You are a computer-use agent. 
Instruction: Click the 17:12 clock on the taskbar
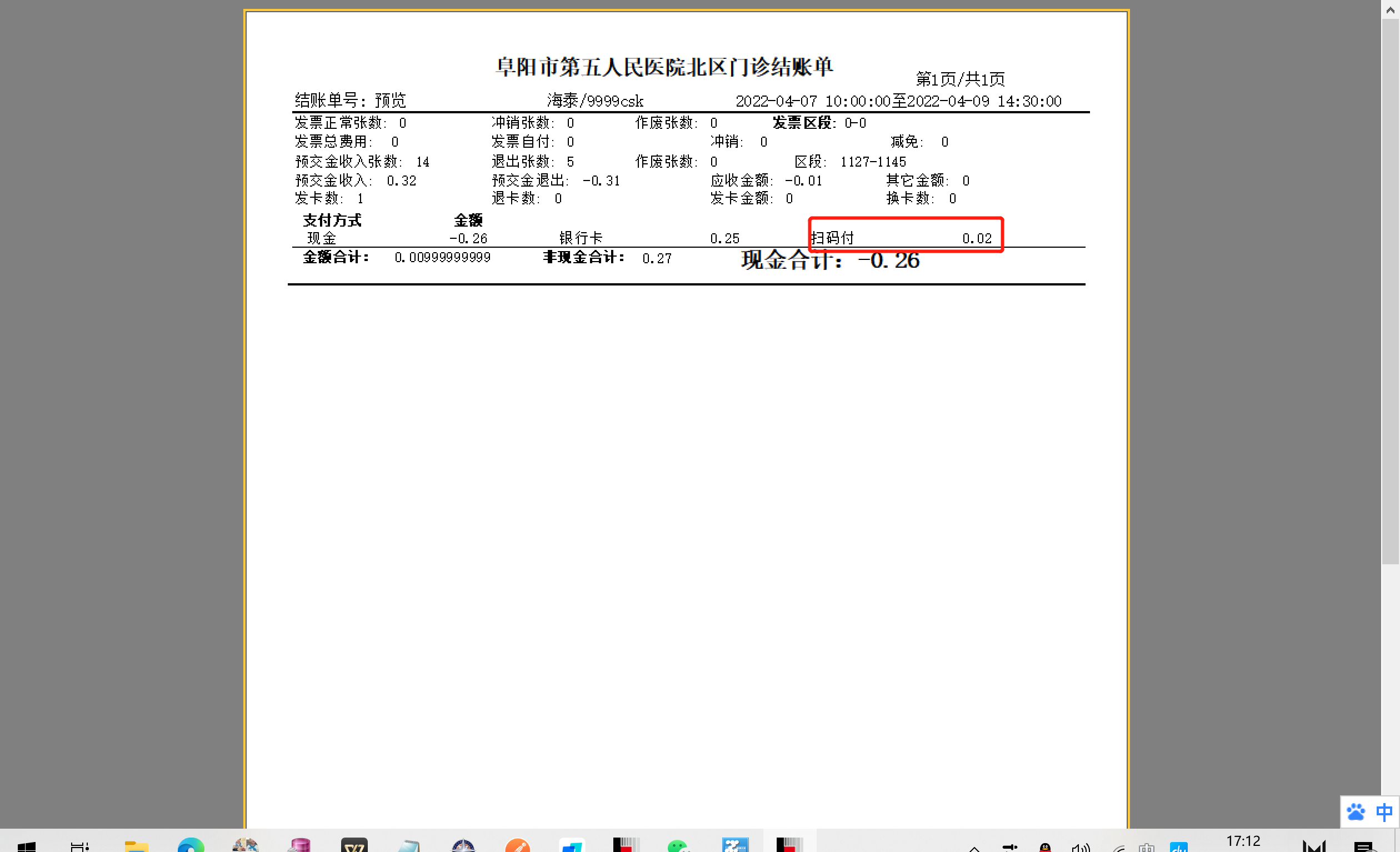pyautogui.click(x=1243, y=842)
